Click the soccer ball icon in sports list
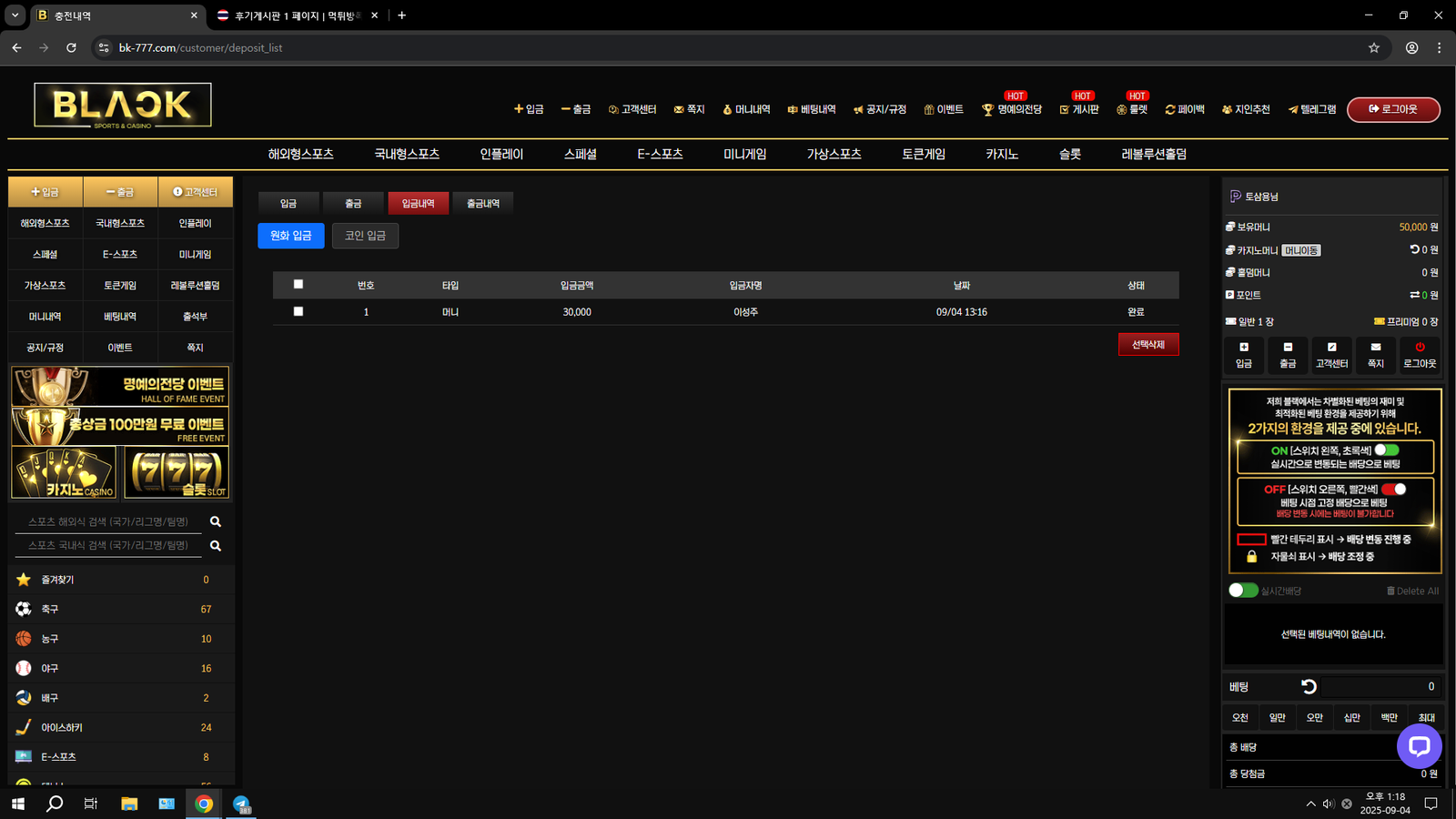Image resolution: width=1456 pixels, height=819 pixels. point(24,609)
